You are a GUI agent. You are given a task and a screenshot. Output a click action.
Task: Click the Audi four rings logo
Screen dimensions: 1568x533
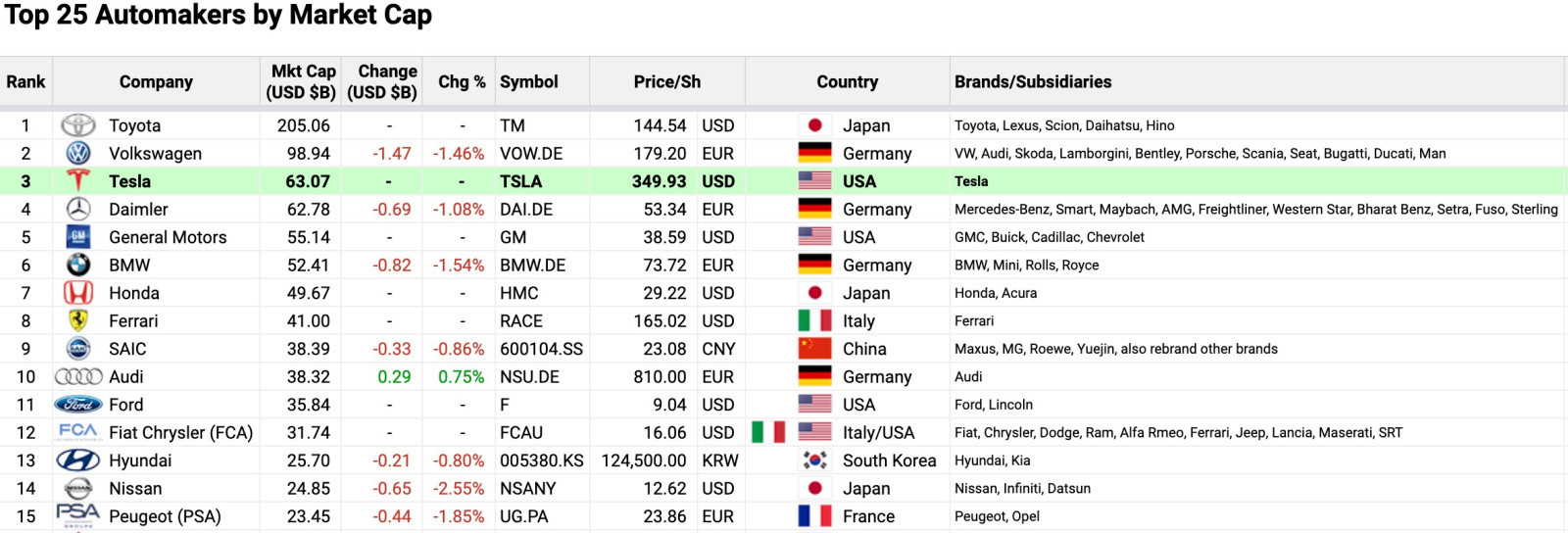coord(78,376)
